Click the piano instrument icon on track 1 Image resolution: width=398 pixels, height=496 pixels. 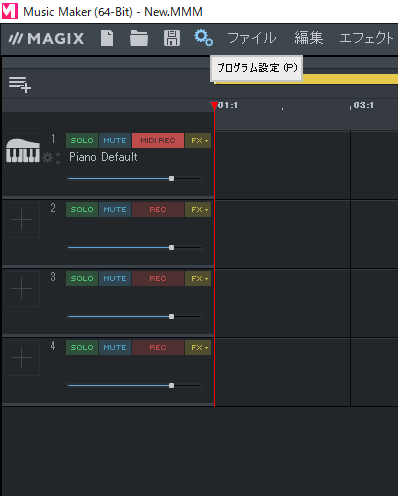tap(23, 150)
